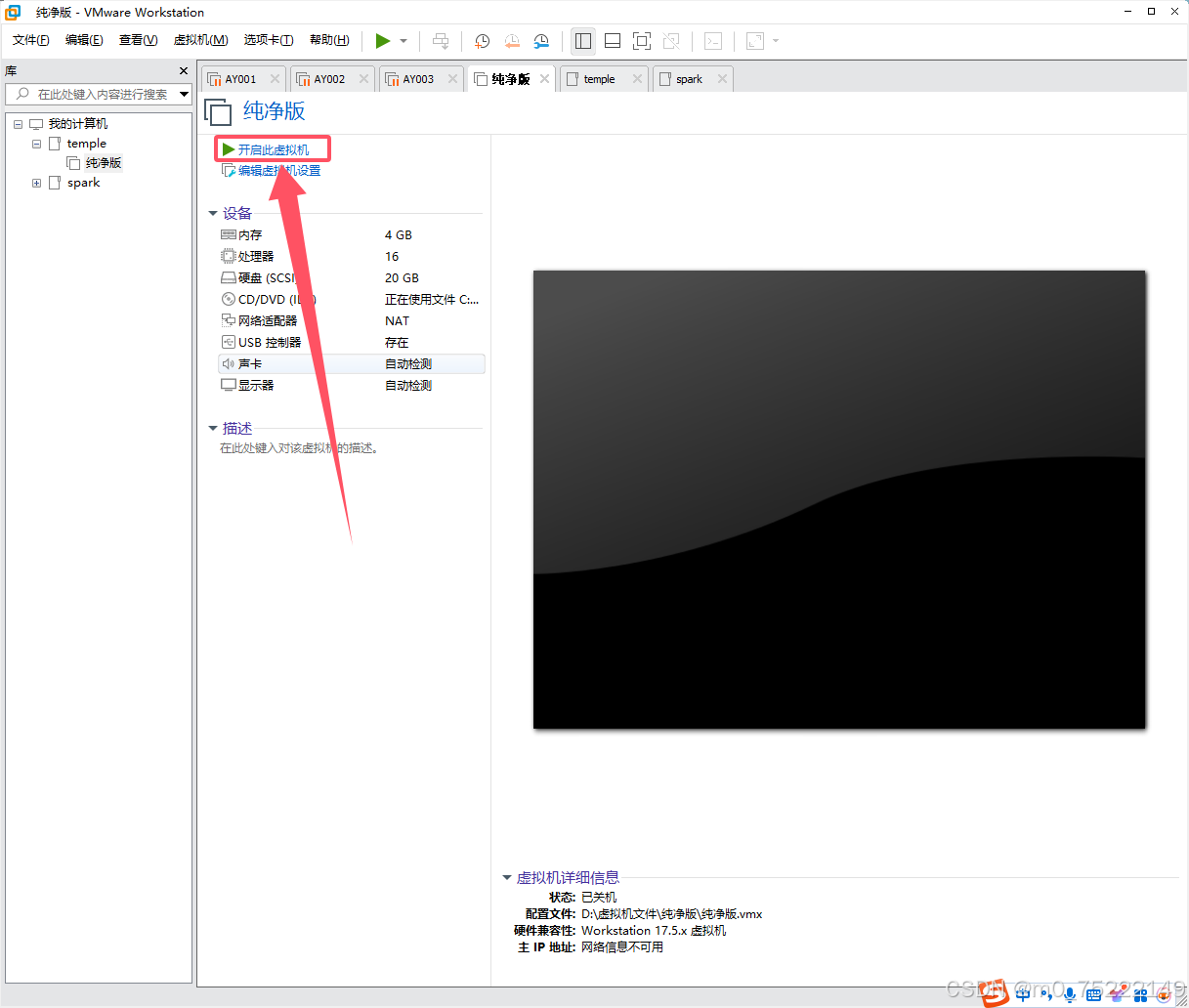Open the 编辑(E) menu
The image size is (1189, 1008).
(x=84, y=40)
